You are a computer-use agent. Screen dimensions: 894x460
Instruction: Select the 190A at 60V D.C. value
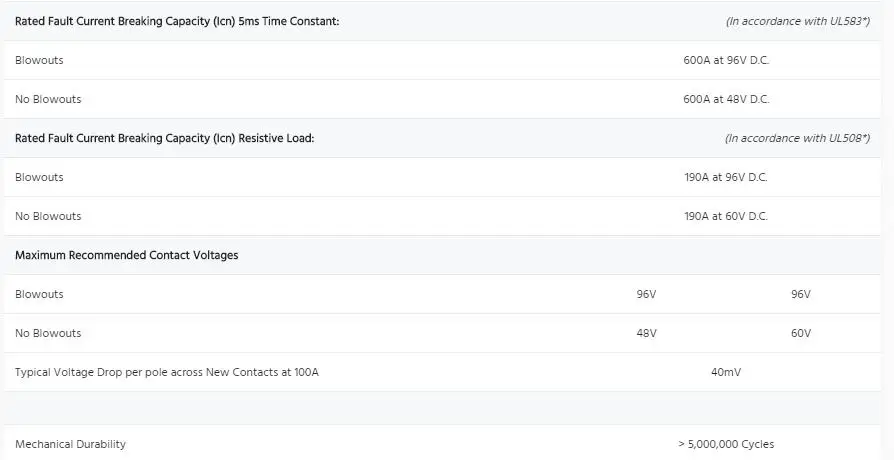[726, 216]
